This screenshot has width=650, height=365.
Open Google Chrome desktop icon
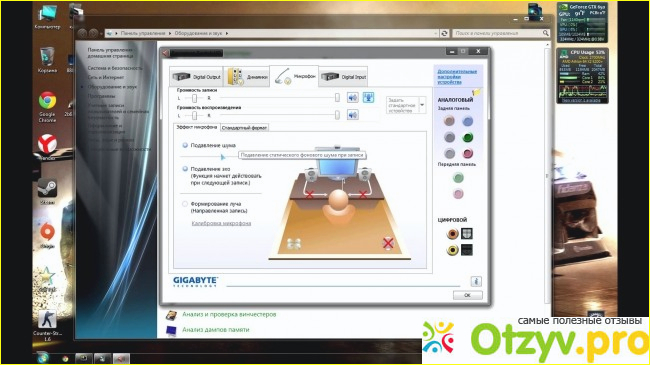[47, 107]
